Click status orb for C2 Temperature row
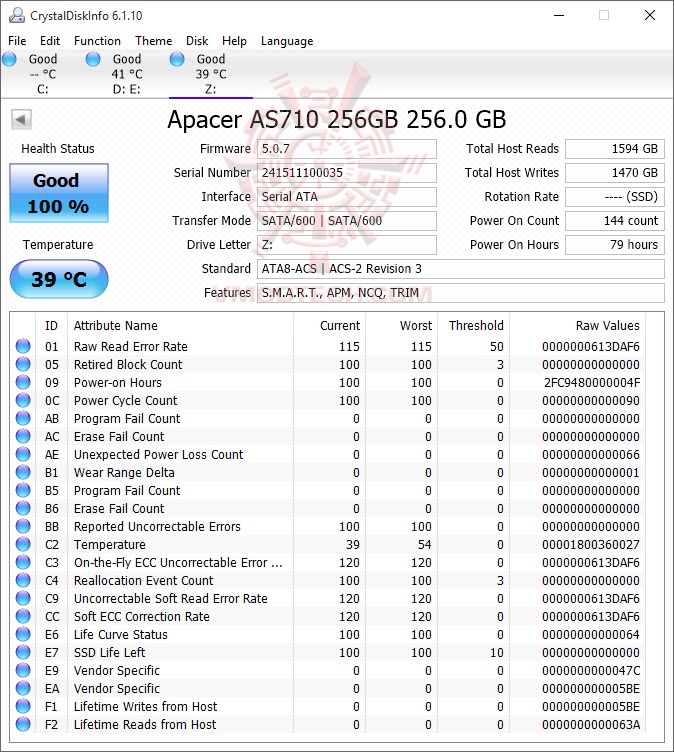The height and width of the screenshot is (752, 674). 23,544
